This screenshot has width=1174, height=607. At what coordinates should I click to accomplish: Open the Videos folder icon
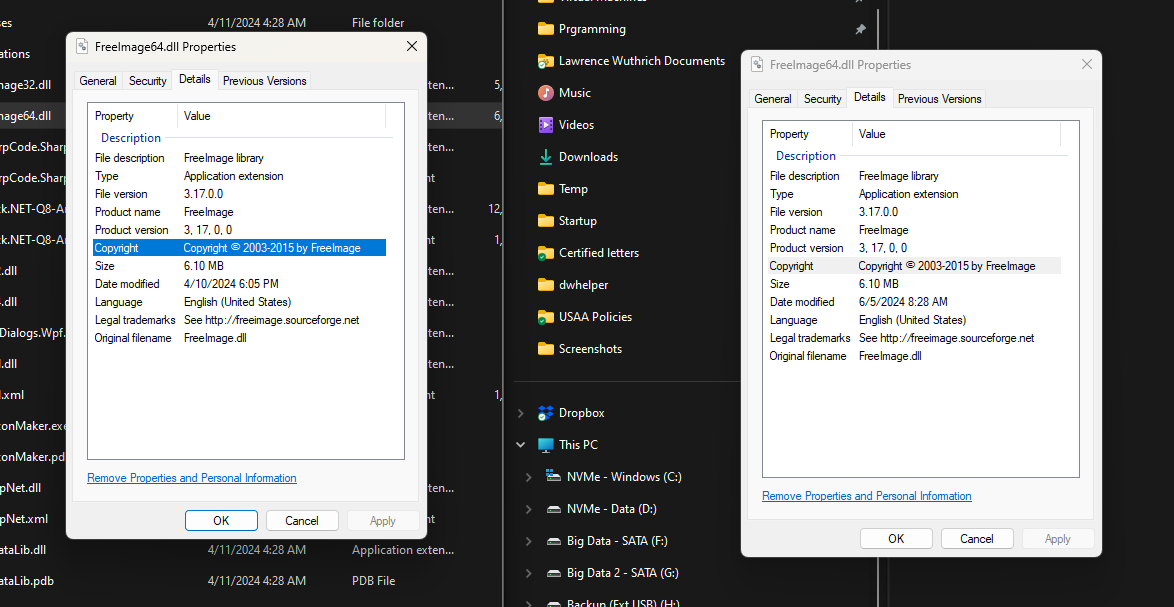(545, 125)
